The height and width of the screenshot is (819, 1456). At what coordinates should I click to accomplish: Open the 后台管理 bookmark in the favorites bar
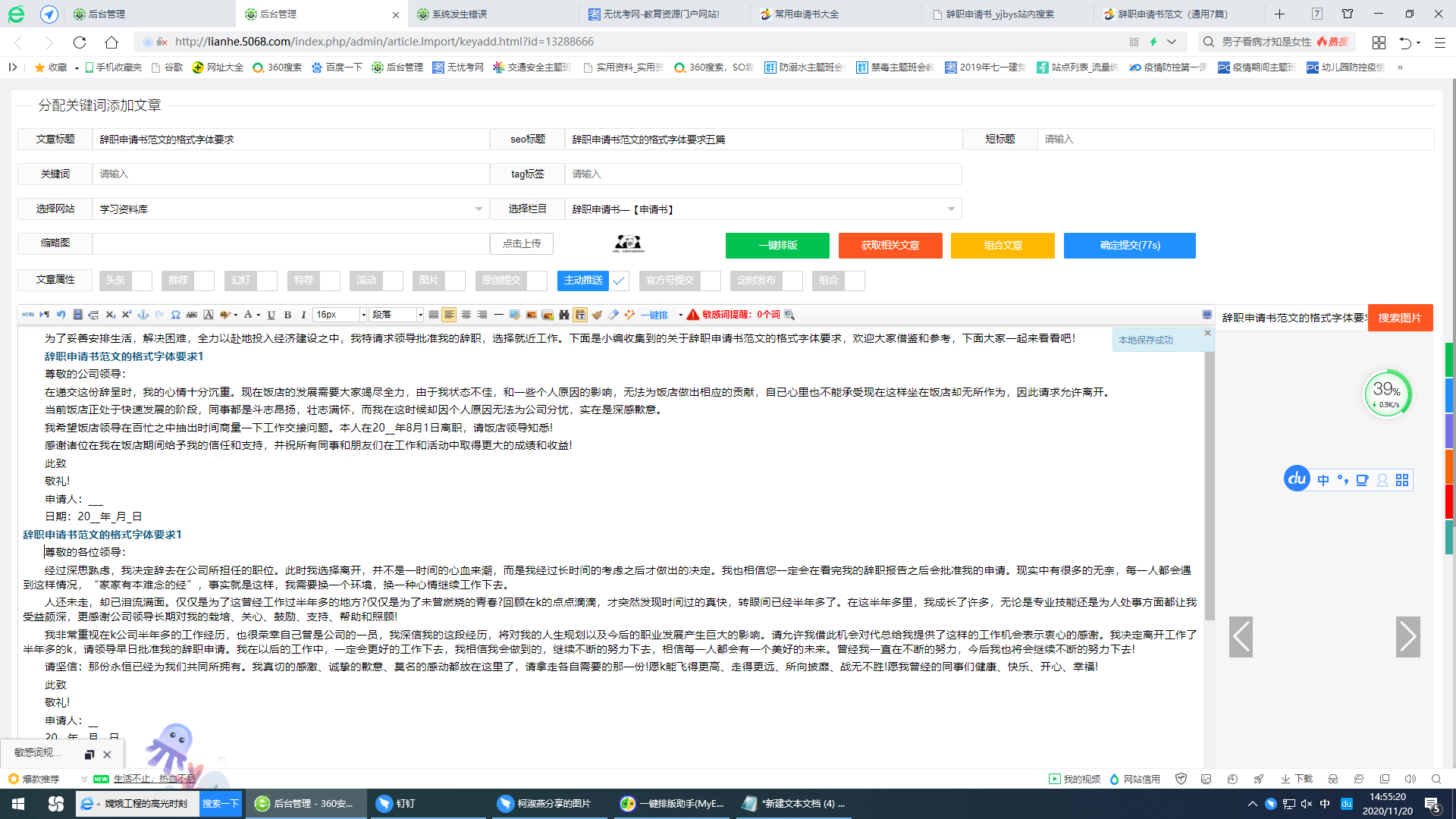(397, 67)
